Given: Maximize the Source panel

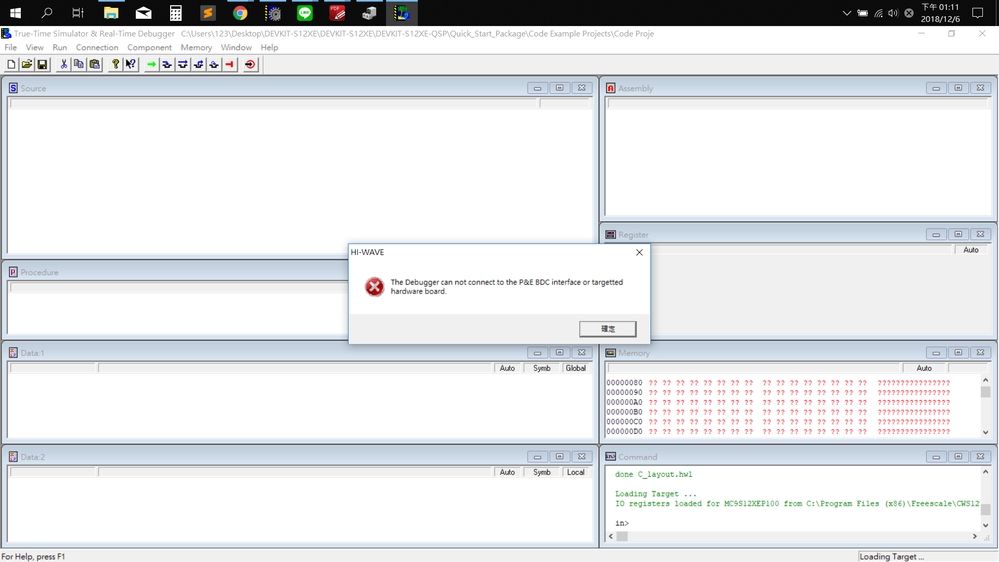Looking at the screenshot, I should tap(559, 88).
